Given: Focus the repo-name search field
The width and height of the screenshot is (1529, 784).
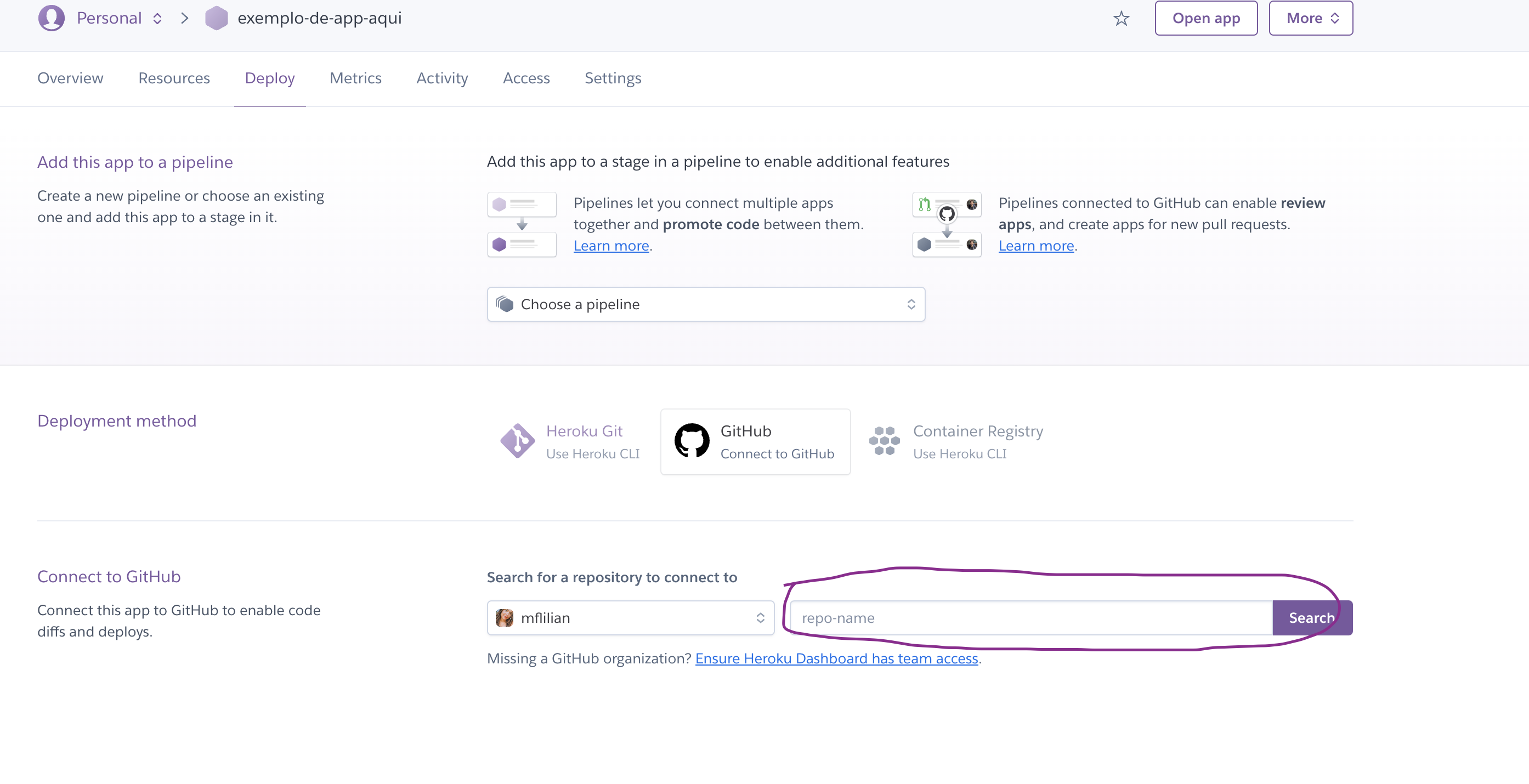Looking at the screenshot, I should 1030,618.
